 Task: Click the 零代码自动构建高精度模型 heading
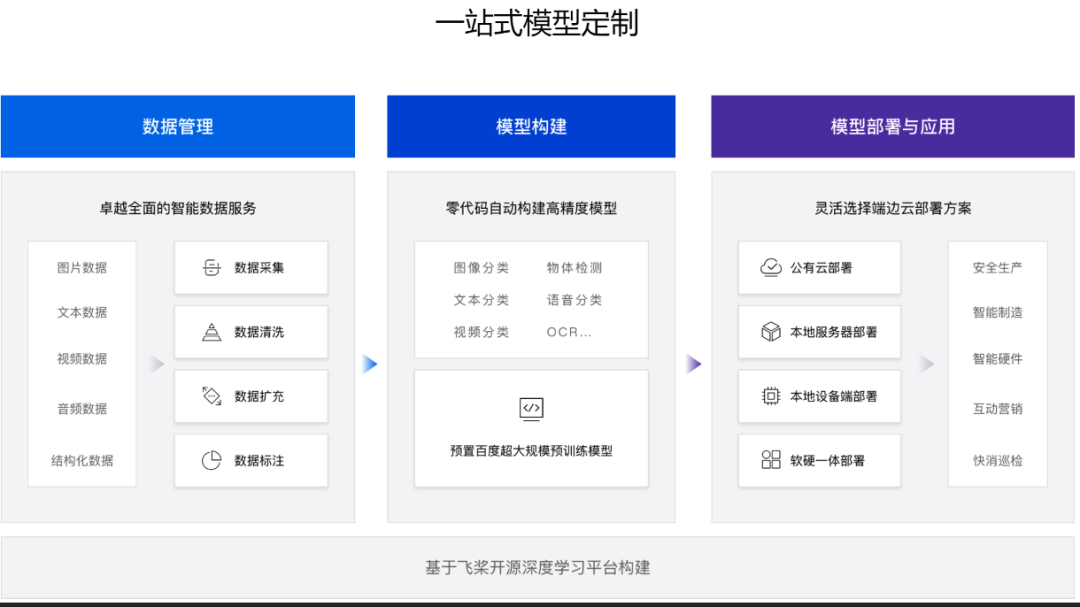(x=531, y=209)
